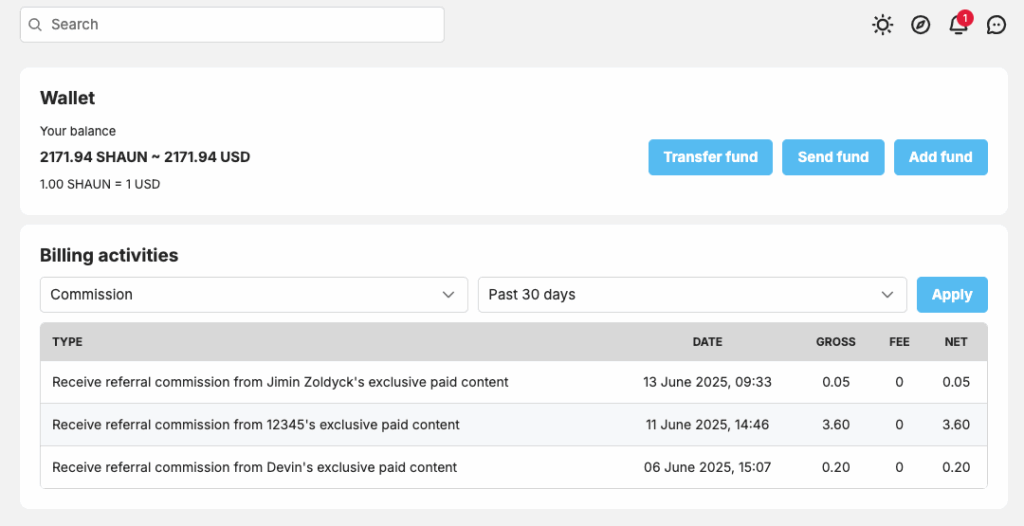
Task: Click the GROSS column header
Action: (x=835, y=342)
